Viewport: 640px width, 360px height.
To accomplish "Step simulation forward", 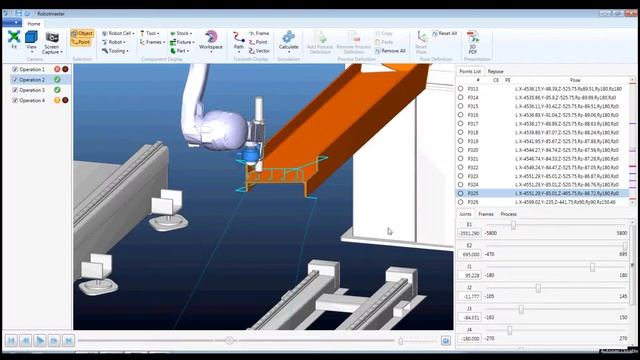I will [54, 340].
